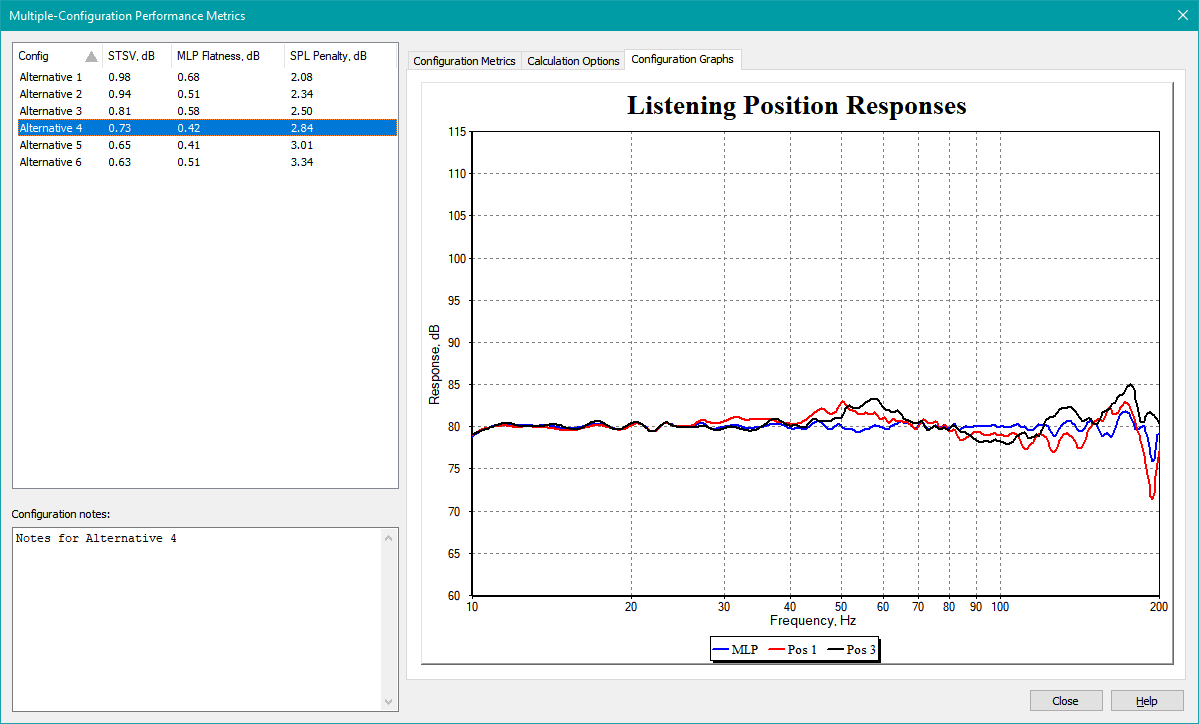The width and height of the screenshot is (1199, 724).
Task: Sort by the MLP Flatness, dB column
Action: point(228,56)
